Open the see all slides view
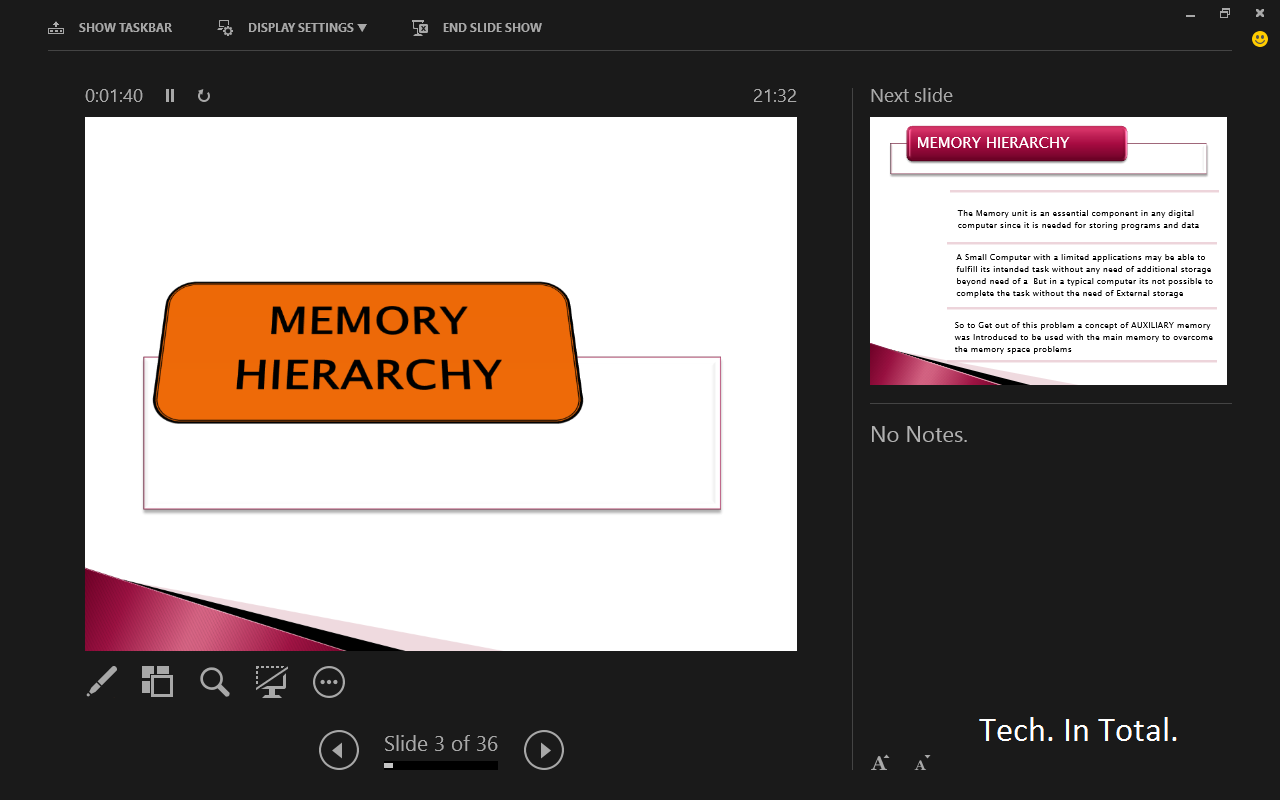The width and height of the screenshot is (1280, 800). [157, 682]
